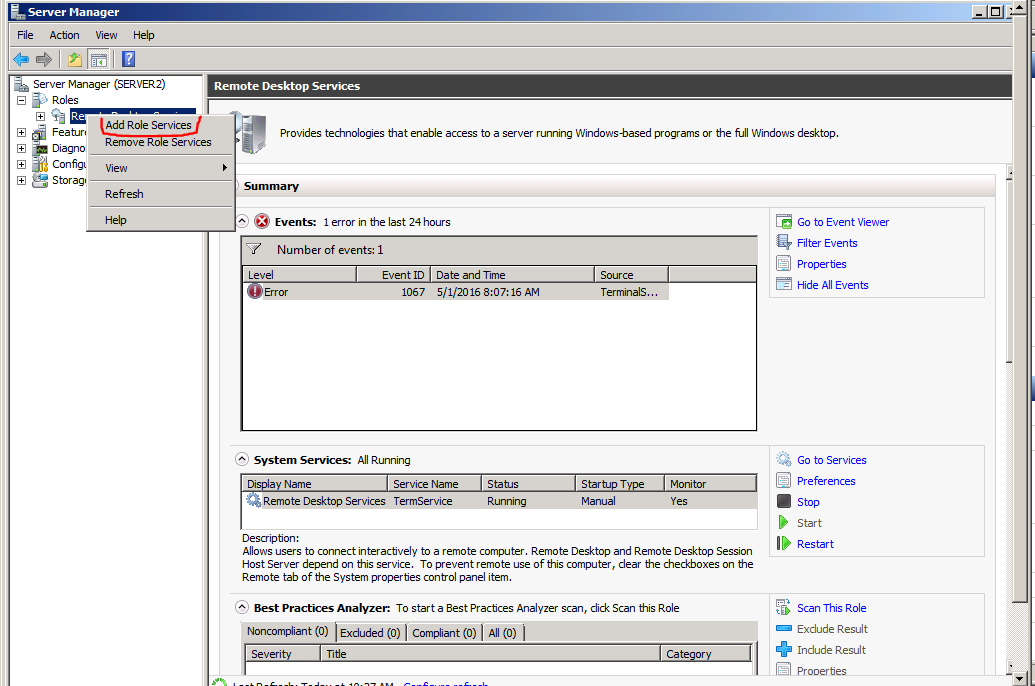This screenshot has width=1035, height=686.
Task: Expand the Features tree node
Action: (21, 132)
